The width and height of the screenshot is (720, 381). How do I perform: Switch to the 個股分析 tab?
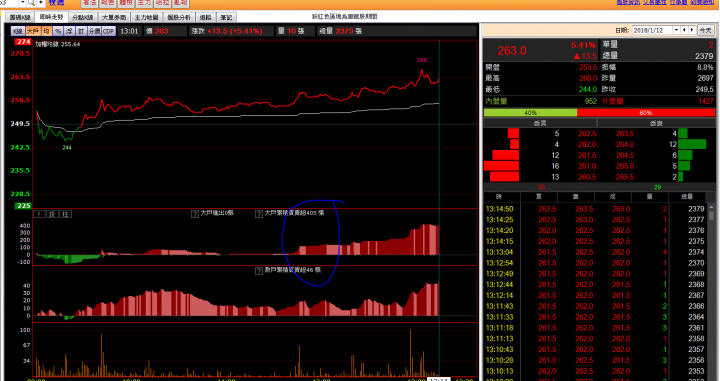(x=179, y=17)
